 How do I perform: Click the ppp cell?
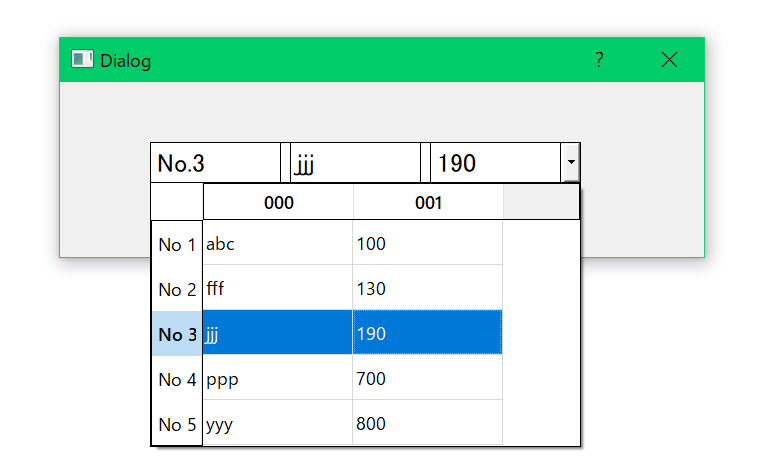tap(278, 378)
